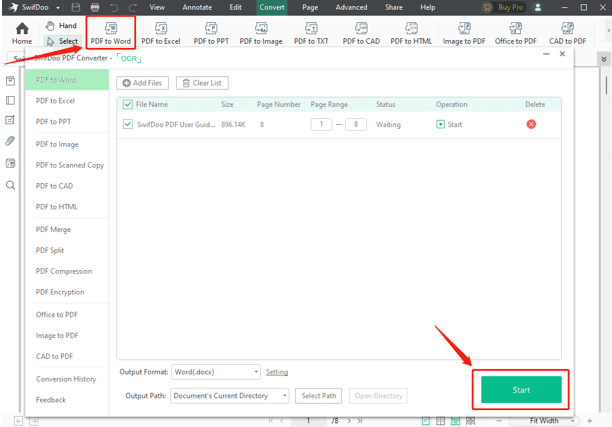The height and width of the screenshot is (427, 612).
Task: Click the green Start button
Action: [521, 390]
